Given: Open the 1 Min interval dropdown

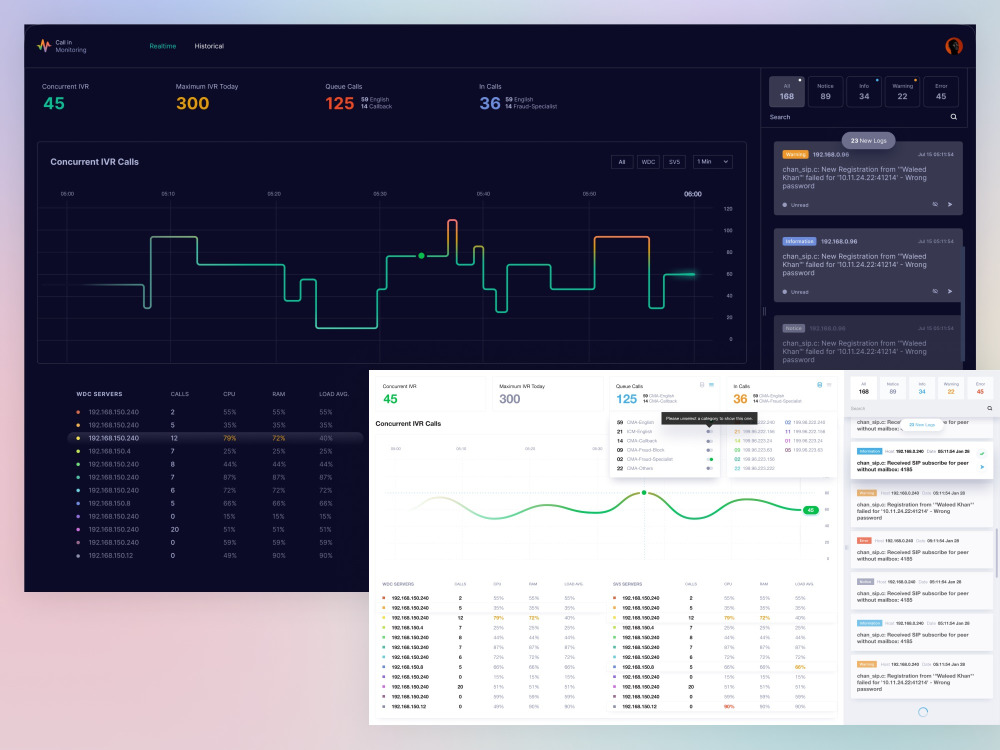Looking at the screenshot, I should pos(712,161).
